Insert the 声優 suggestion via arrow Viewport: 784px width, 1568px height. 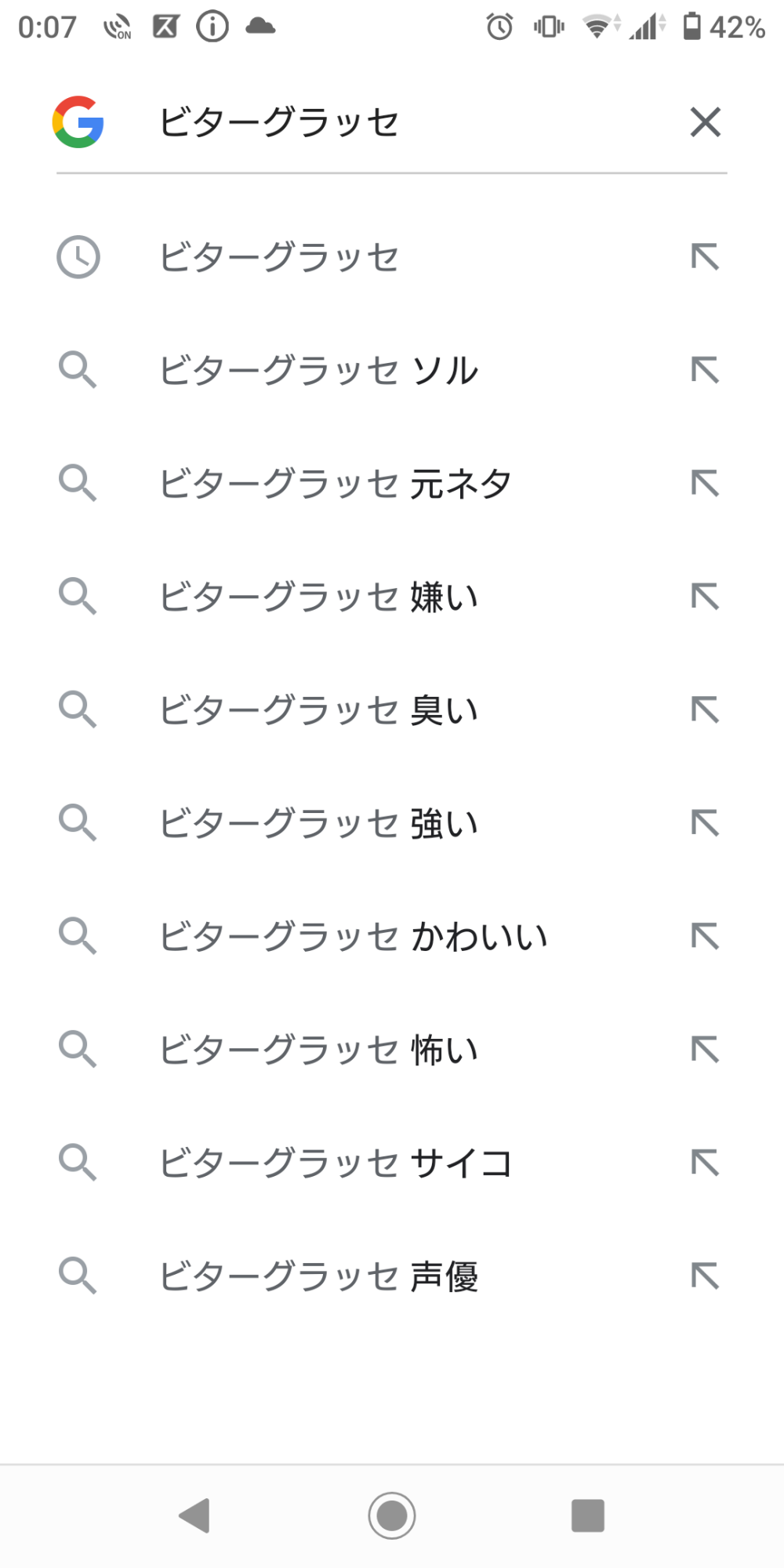tap(705, 1276)
